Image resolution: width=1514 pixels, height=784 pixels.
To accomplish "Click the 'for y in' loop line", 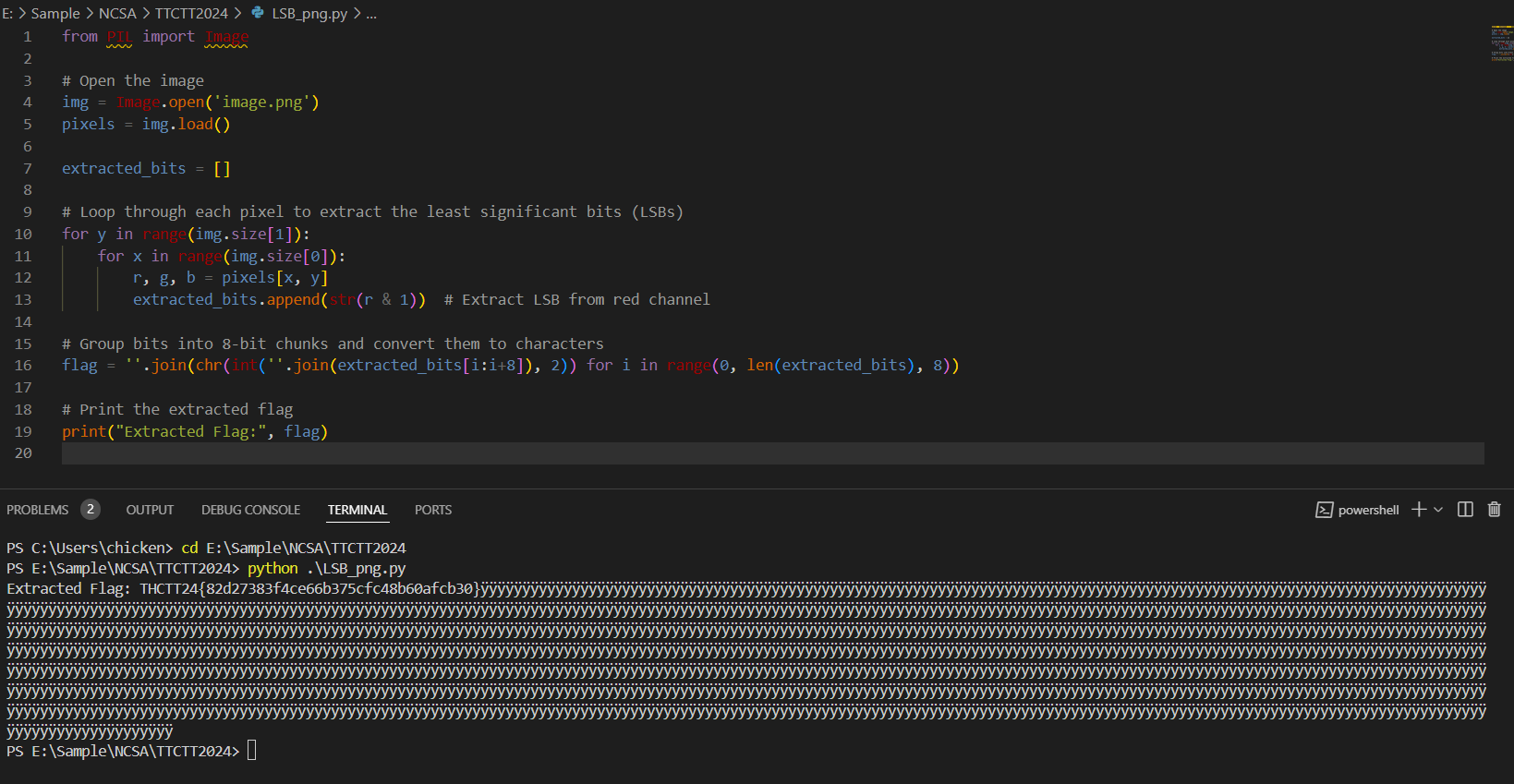I will coord(186,234).
